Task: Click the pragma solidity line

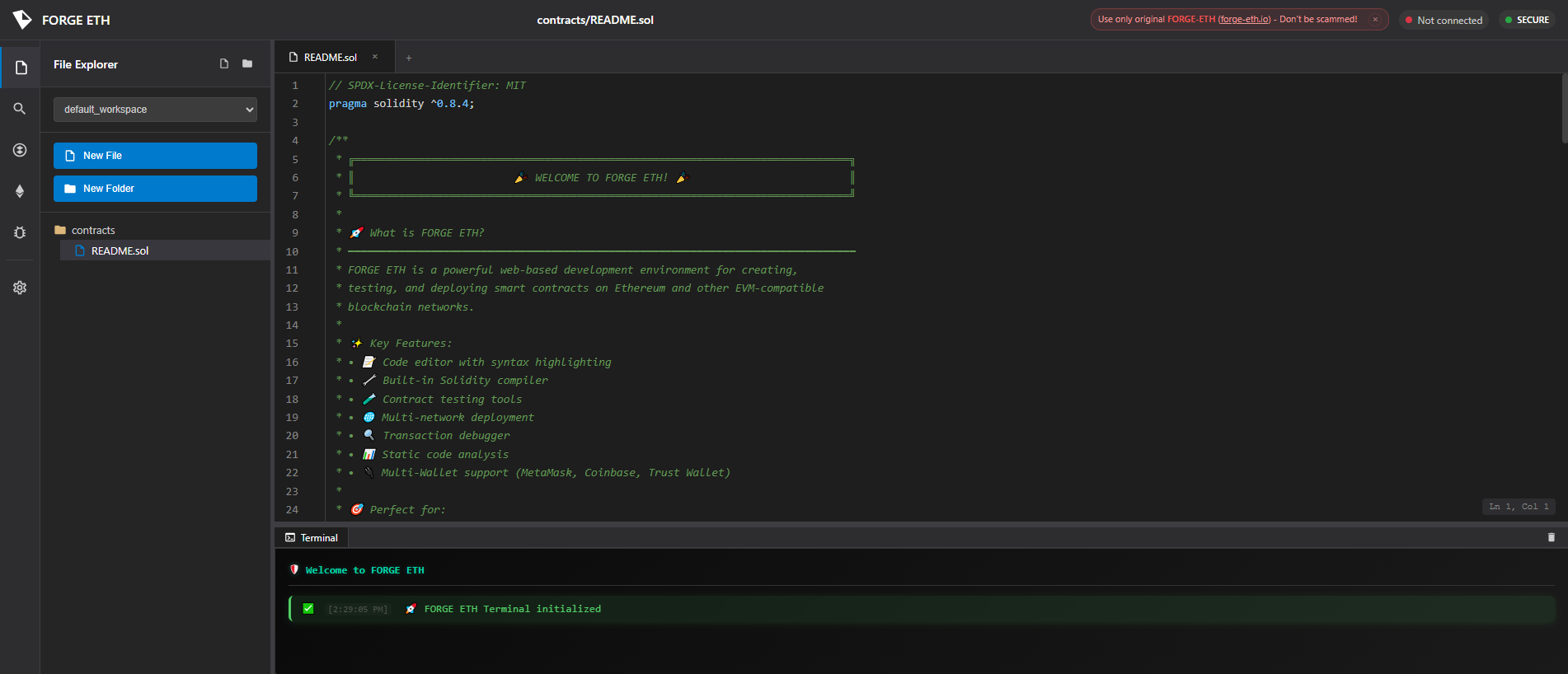Action: pyautogui.click(x=401, y=104)
